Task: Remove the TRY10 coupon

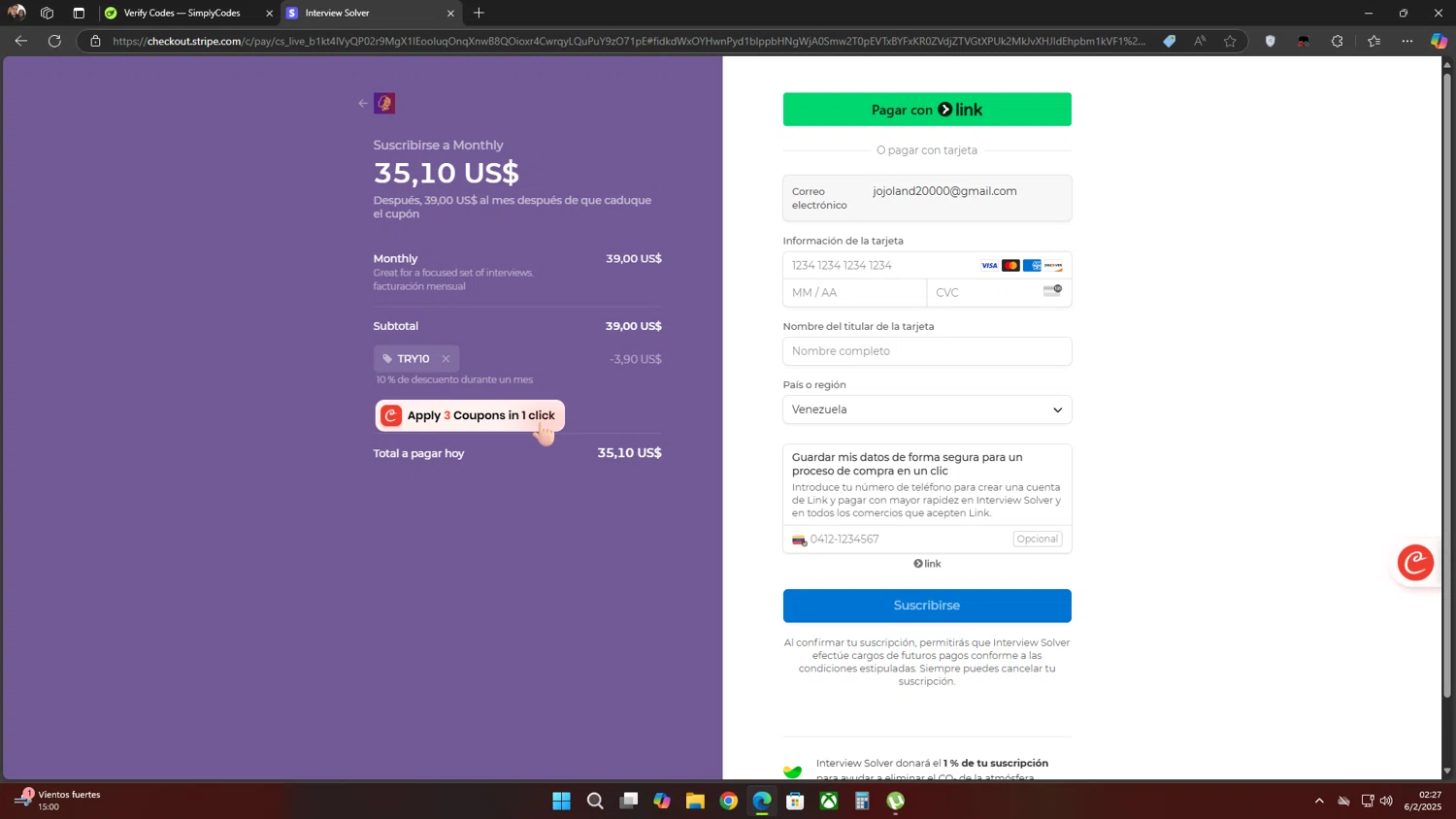Action: click(x=446, y=359)
